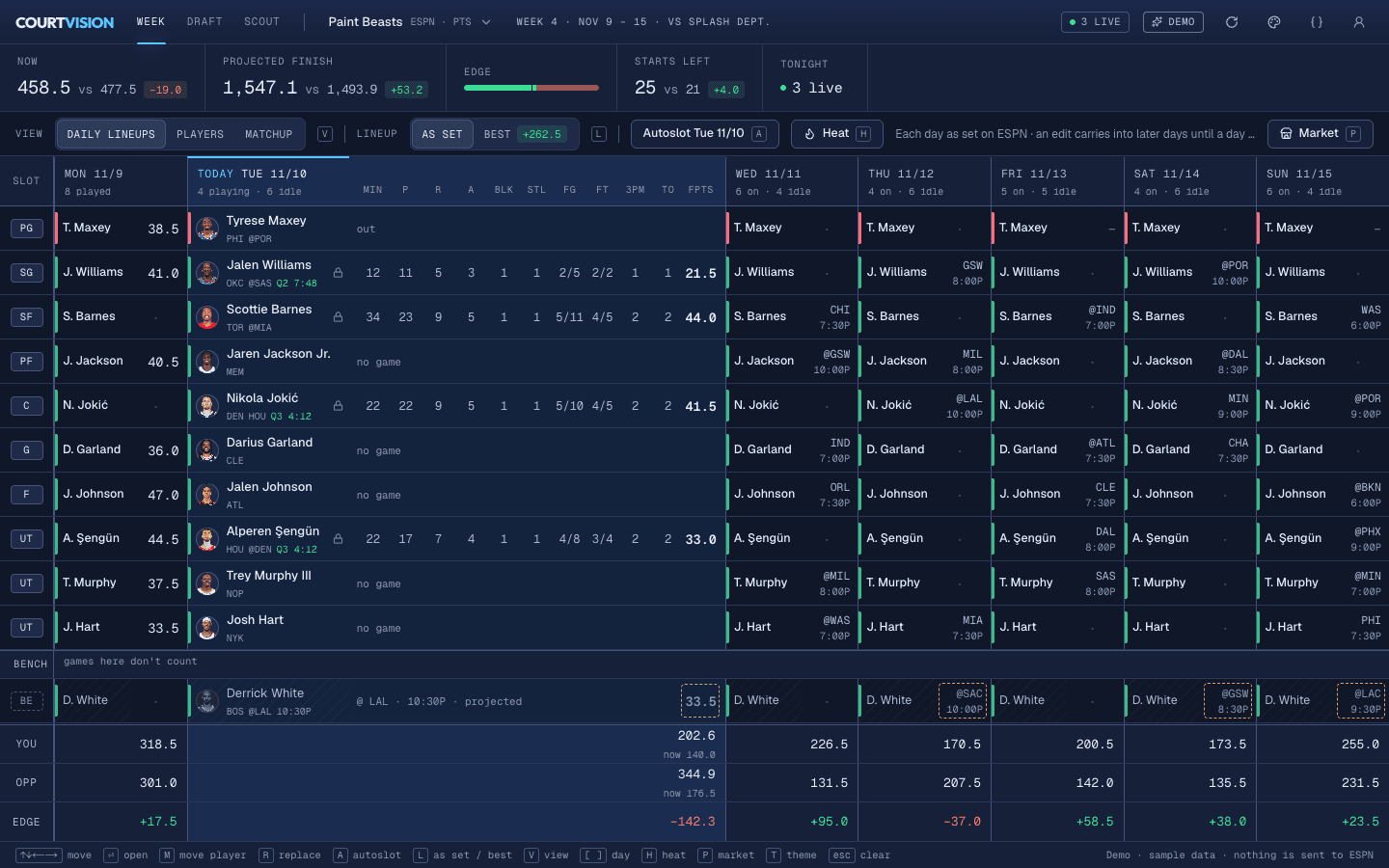Screen dimensions: 1389x868
Task: Open the PG slot selector
Action: click(26, 229)
